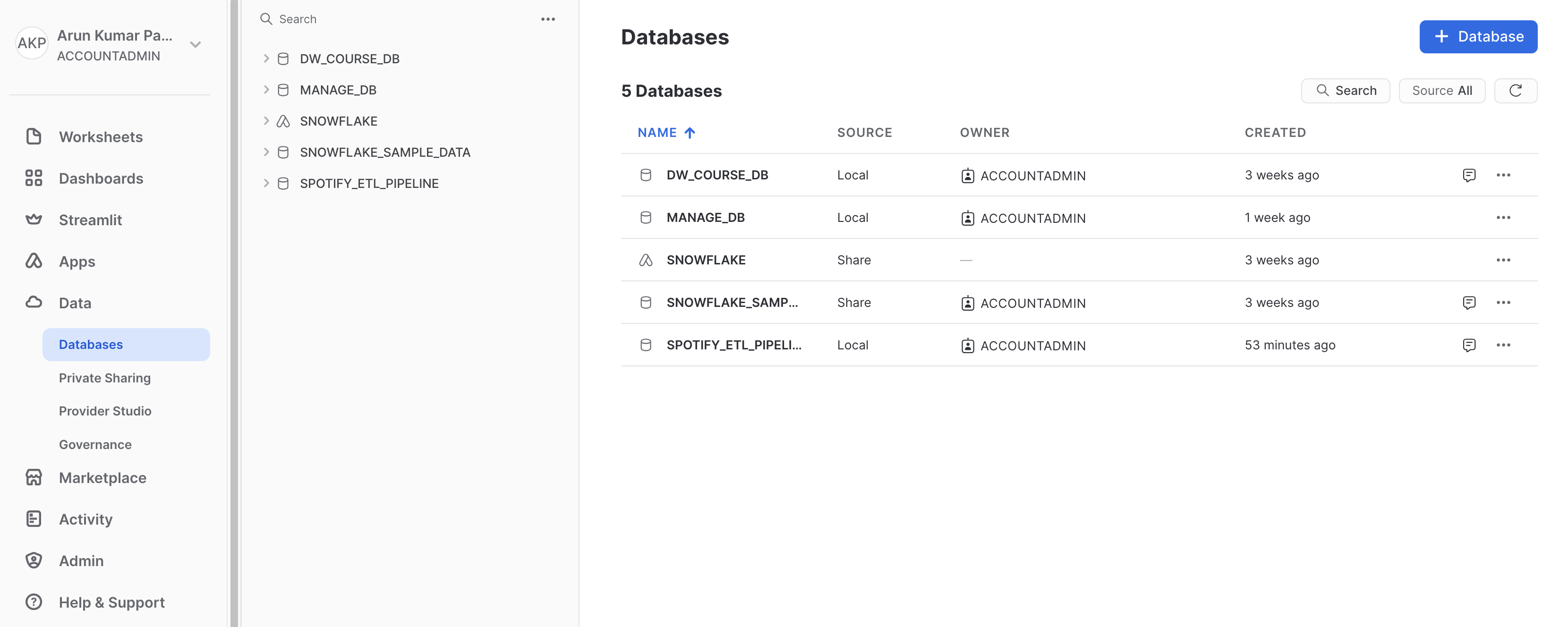Screen dimensions: 1568x627
Task: Open DW_COURSE_DB from the databases table
Action: coord(717,175)
